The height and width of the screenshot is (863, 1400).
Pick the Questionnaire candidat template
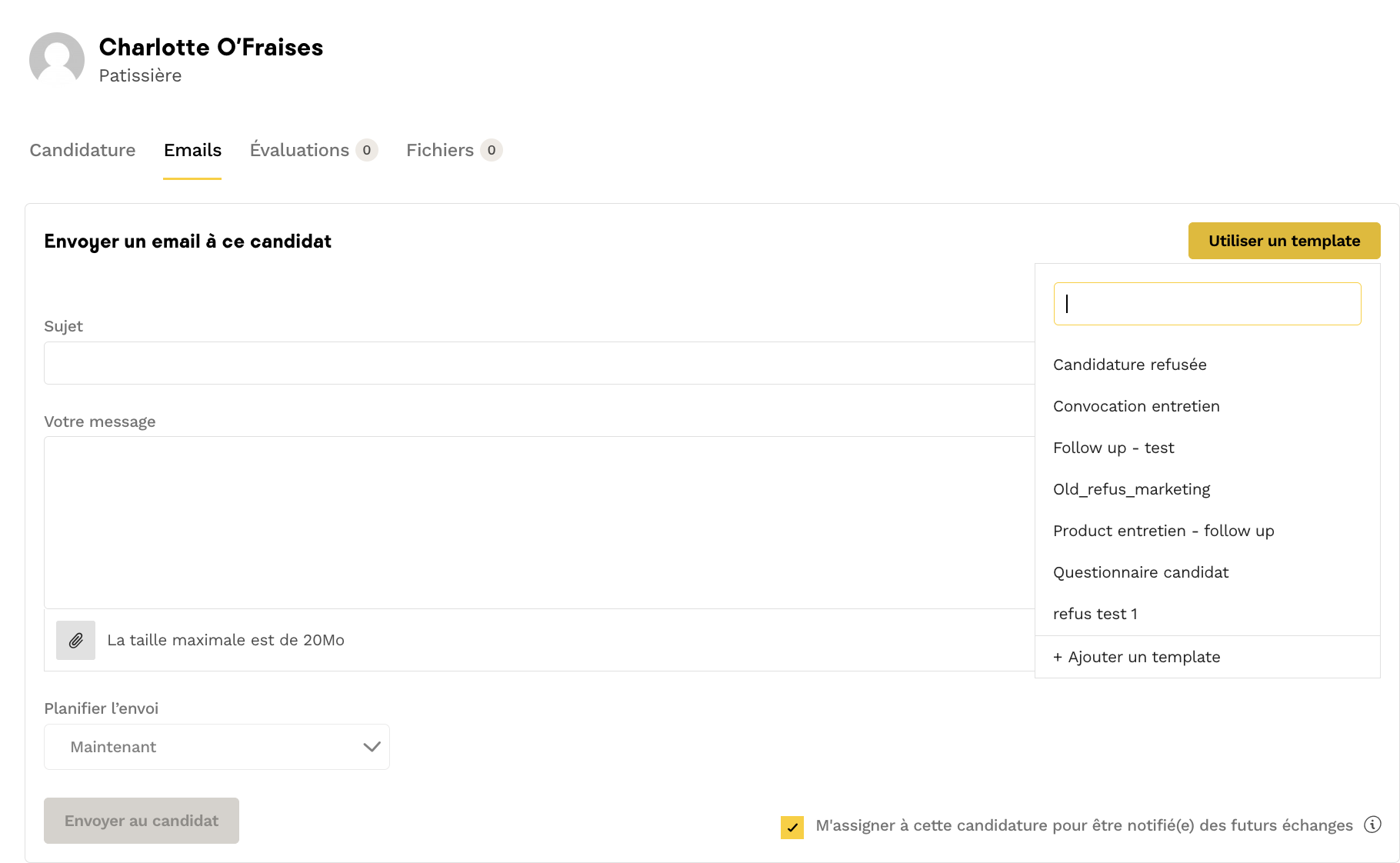click(1140, 572)
